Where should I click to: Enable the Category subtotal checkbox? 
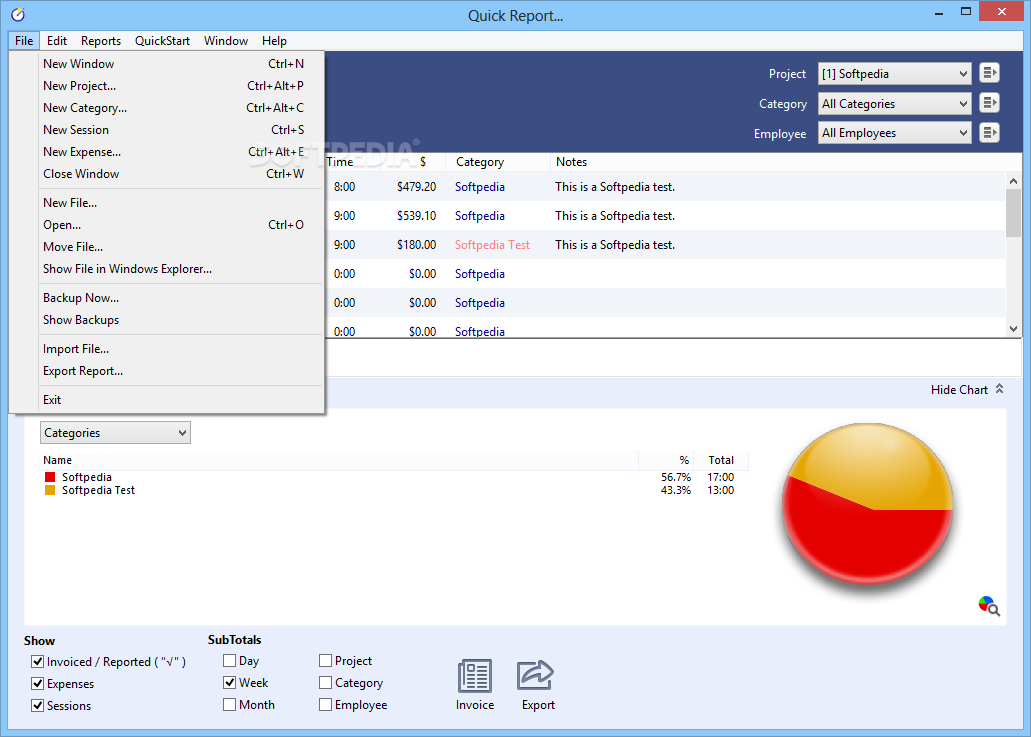325,683
